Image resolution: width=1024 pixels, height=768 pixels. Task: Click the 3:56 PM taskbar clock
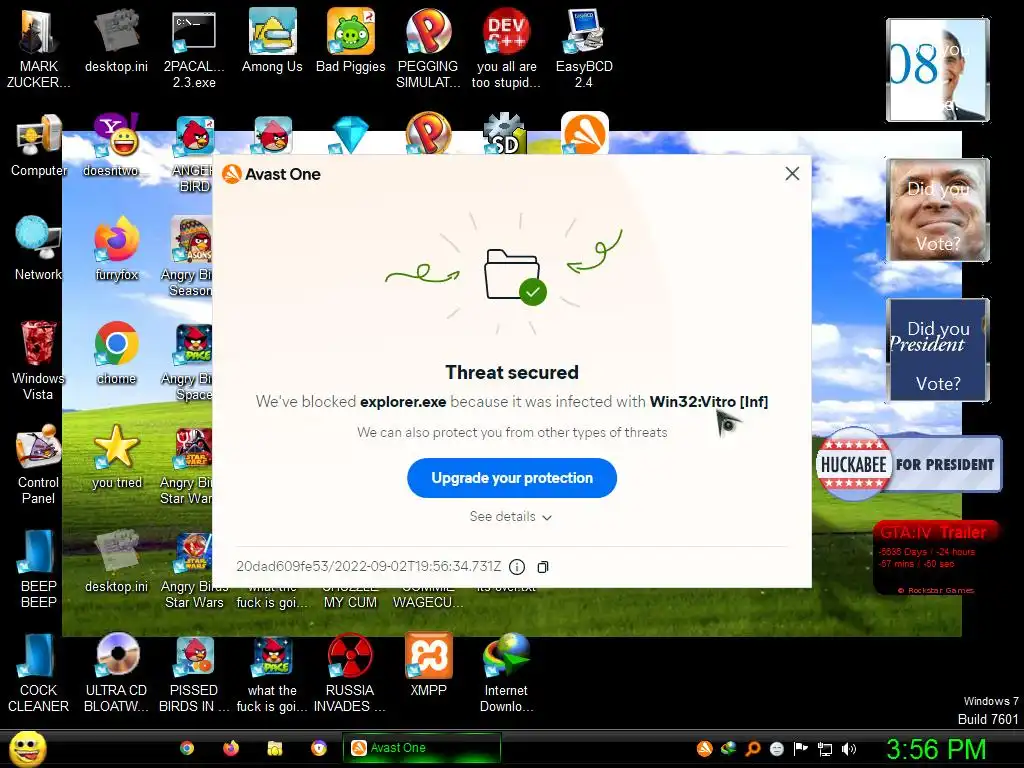[x=936, y=748]
